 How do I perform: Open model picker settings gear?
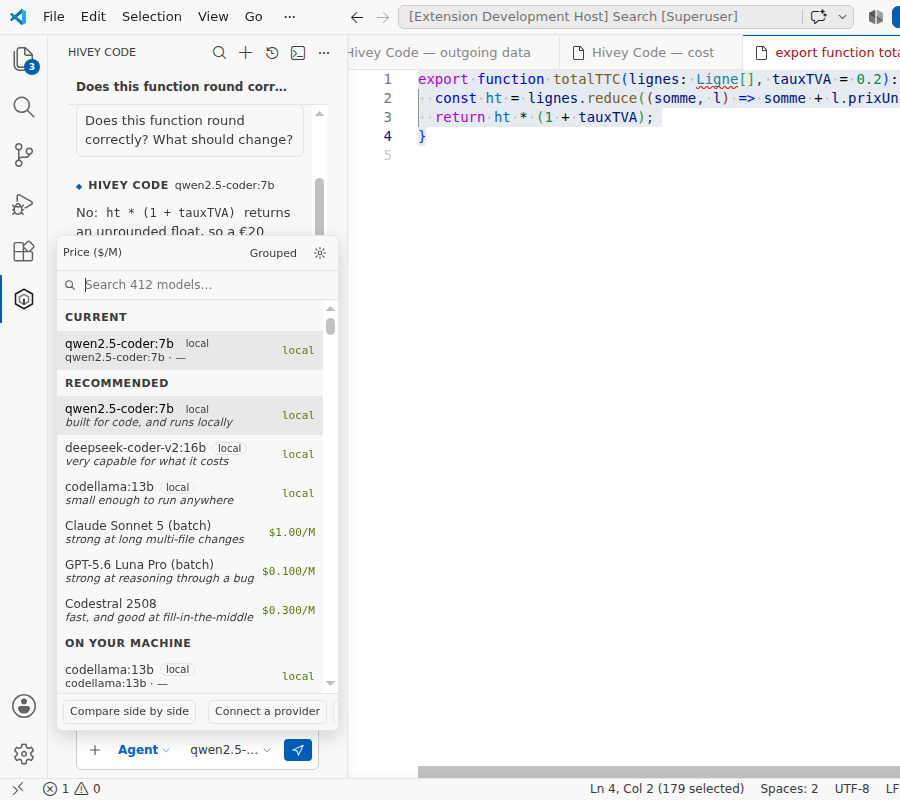(320, 253)
